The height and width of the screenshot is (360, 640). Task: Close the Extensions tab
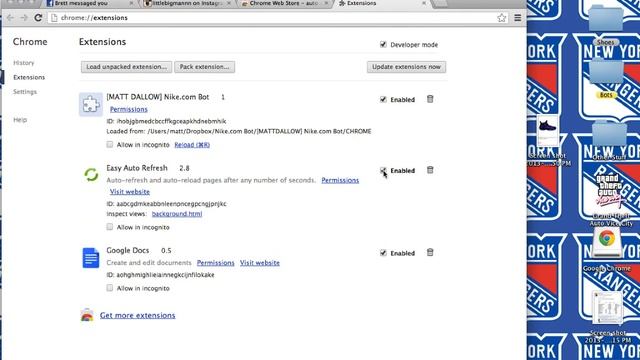tap(424, 3)
